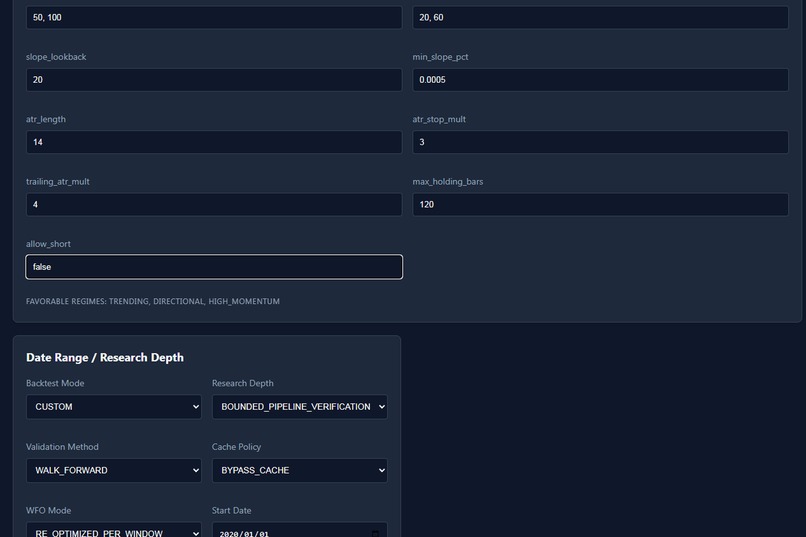Click the slope_lookback label
Viewport: 806px width, 537px height.
point(56,57)
